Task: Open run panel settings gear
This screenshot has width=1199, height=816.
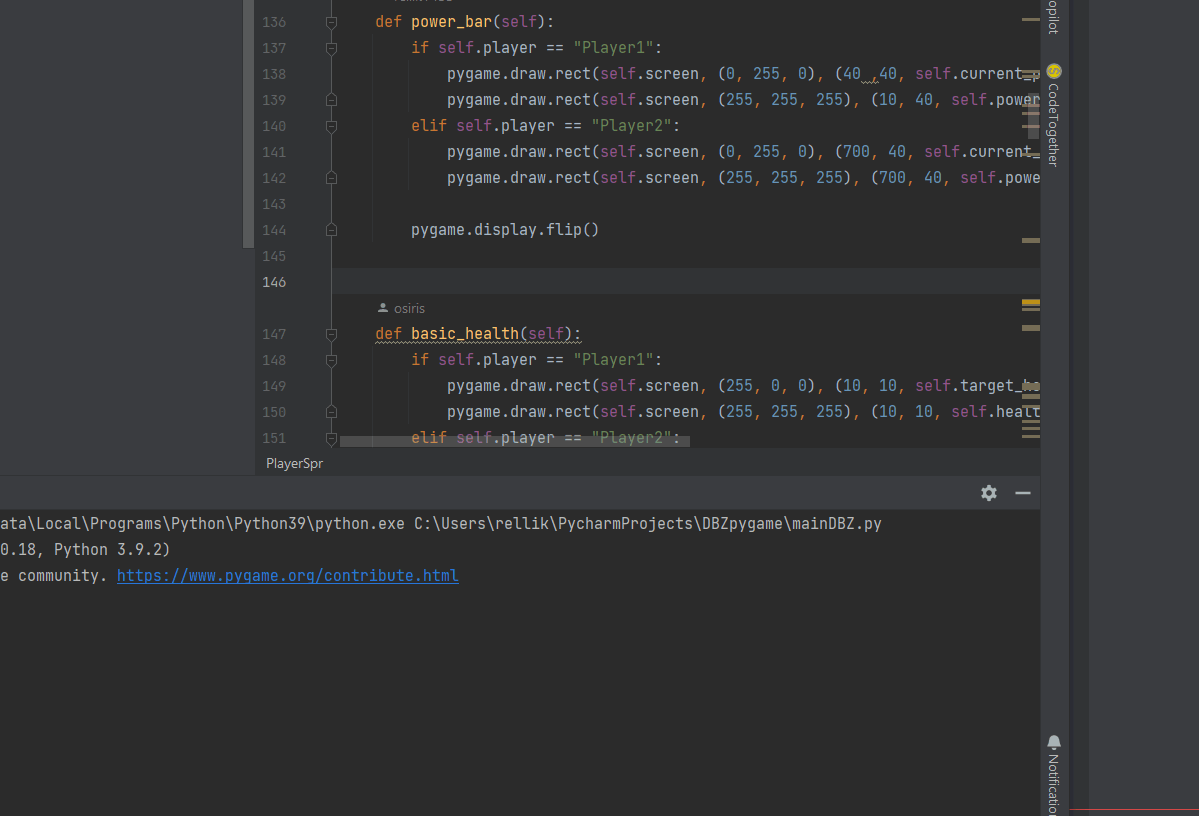Action: tap(989, 493)
